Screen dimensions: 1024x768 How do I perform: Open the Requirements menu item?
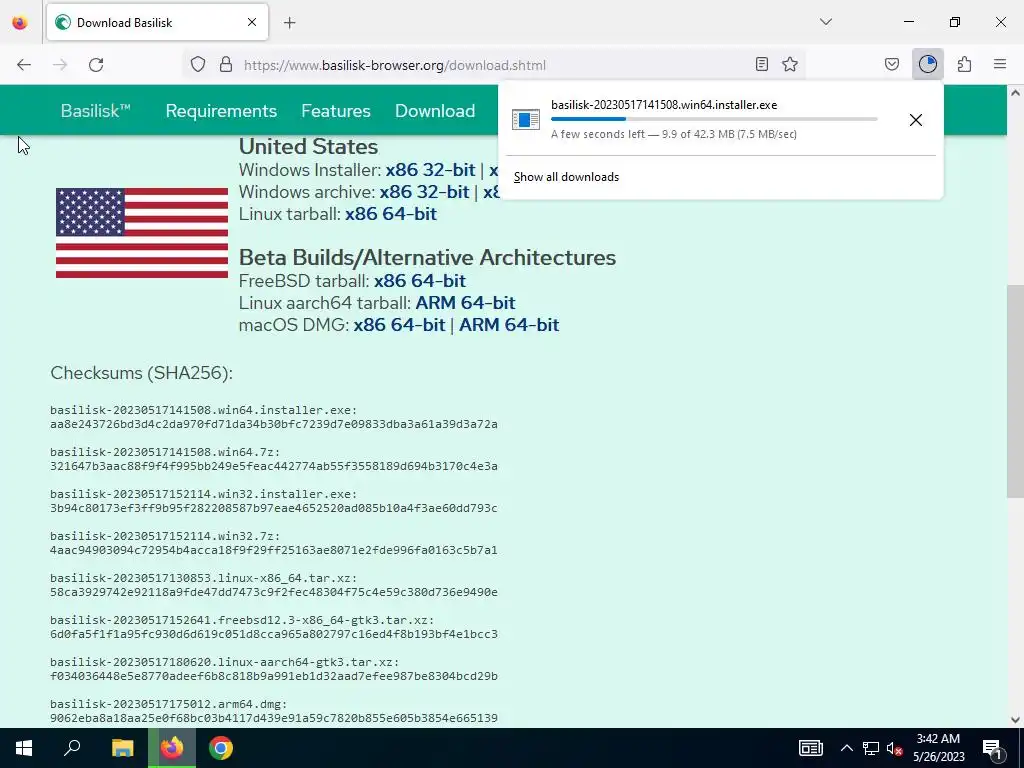coord(221,111)
